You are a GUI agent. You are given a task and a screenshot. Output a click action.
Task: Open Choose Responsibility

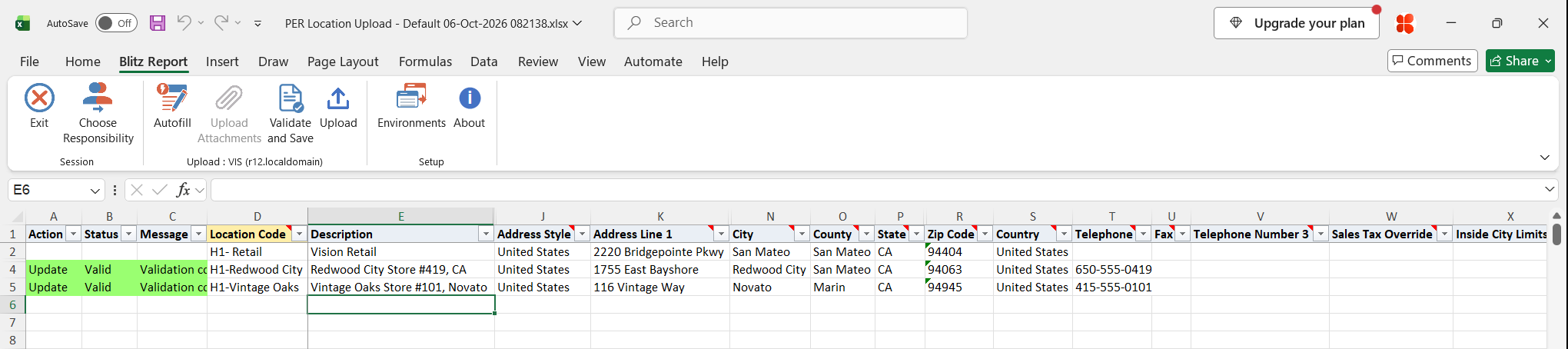[98, 114]
